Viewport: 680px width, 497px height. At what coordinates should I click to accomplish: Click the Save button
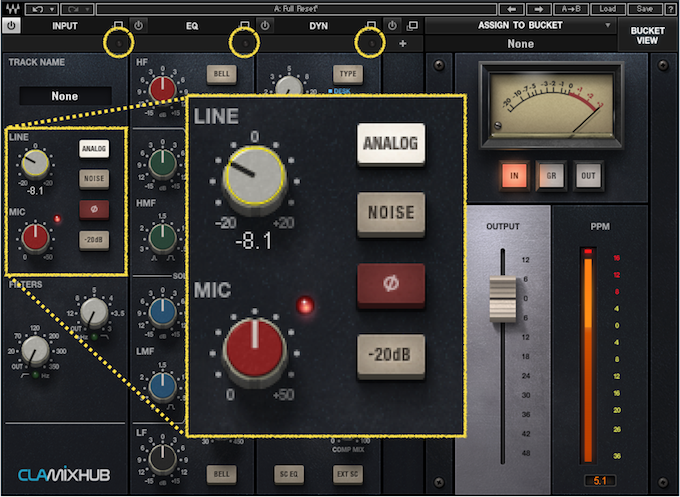point(644,9)
